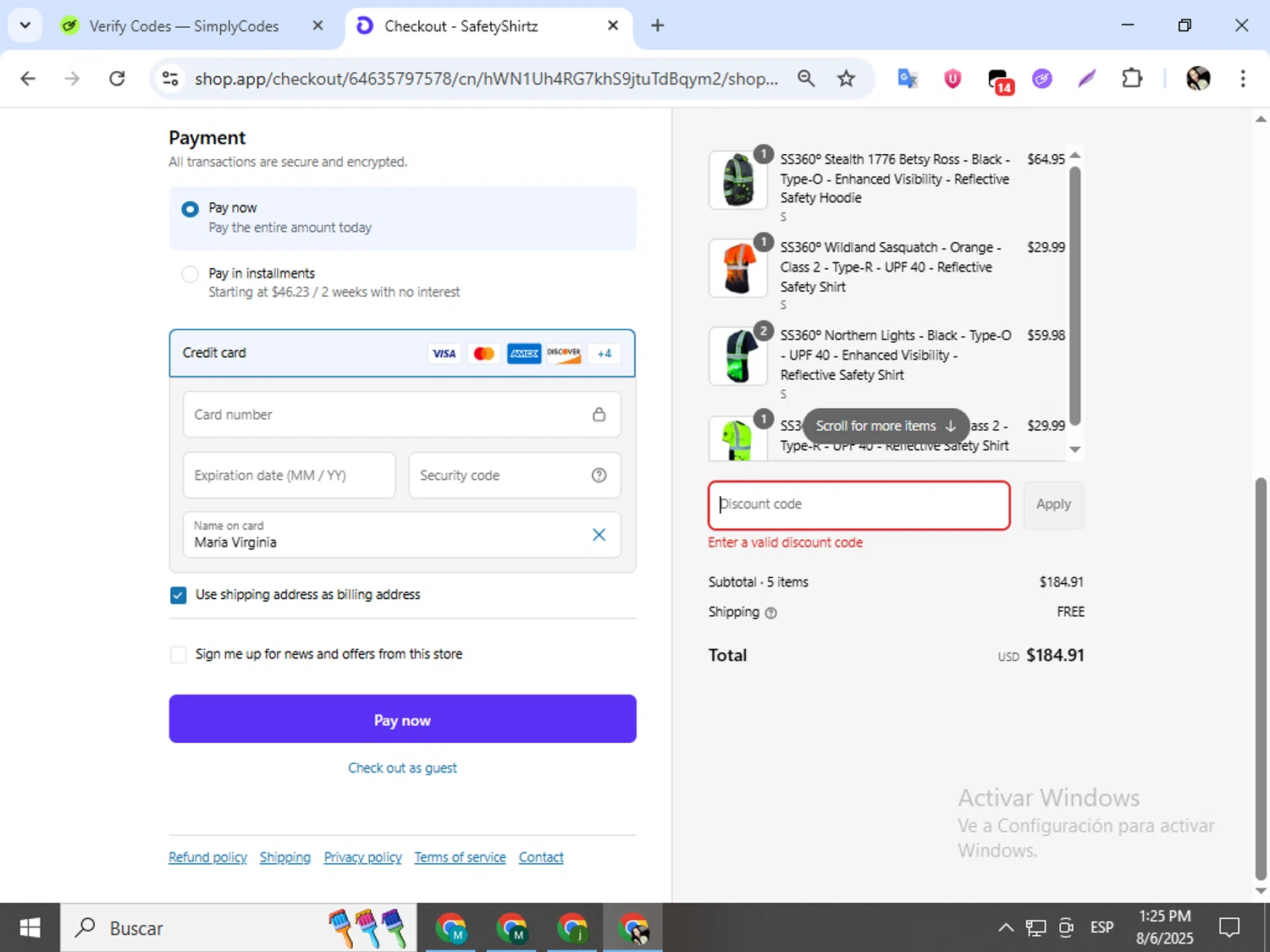Close the Verify Codes tab

coord(317,25)
